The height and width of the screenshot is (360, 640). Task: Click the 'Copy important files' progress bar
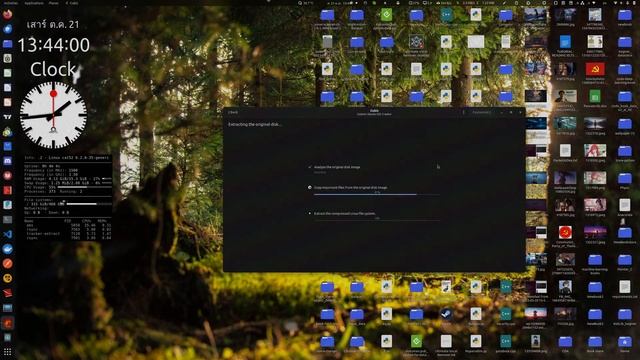377,194
